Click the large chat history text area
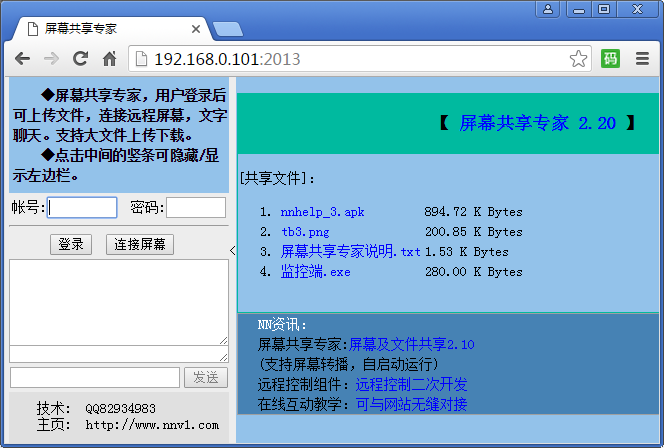Image resolution: width=664 pixels, height=448 pixels. [x=119, y=302]
